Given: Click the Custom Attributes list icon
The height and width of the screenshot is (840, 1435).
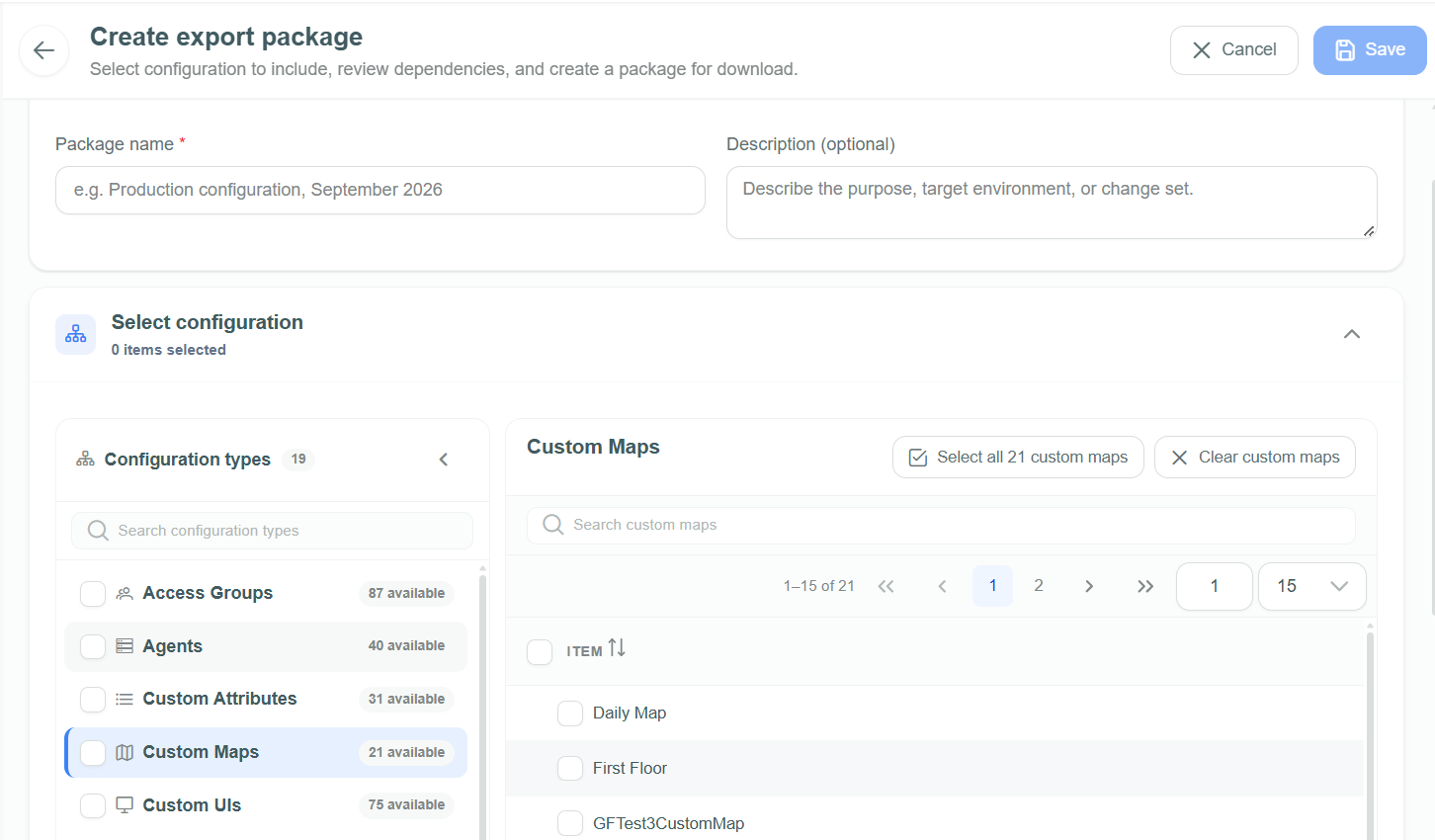Looking at the screenshot, I should (125, 699).
